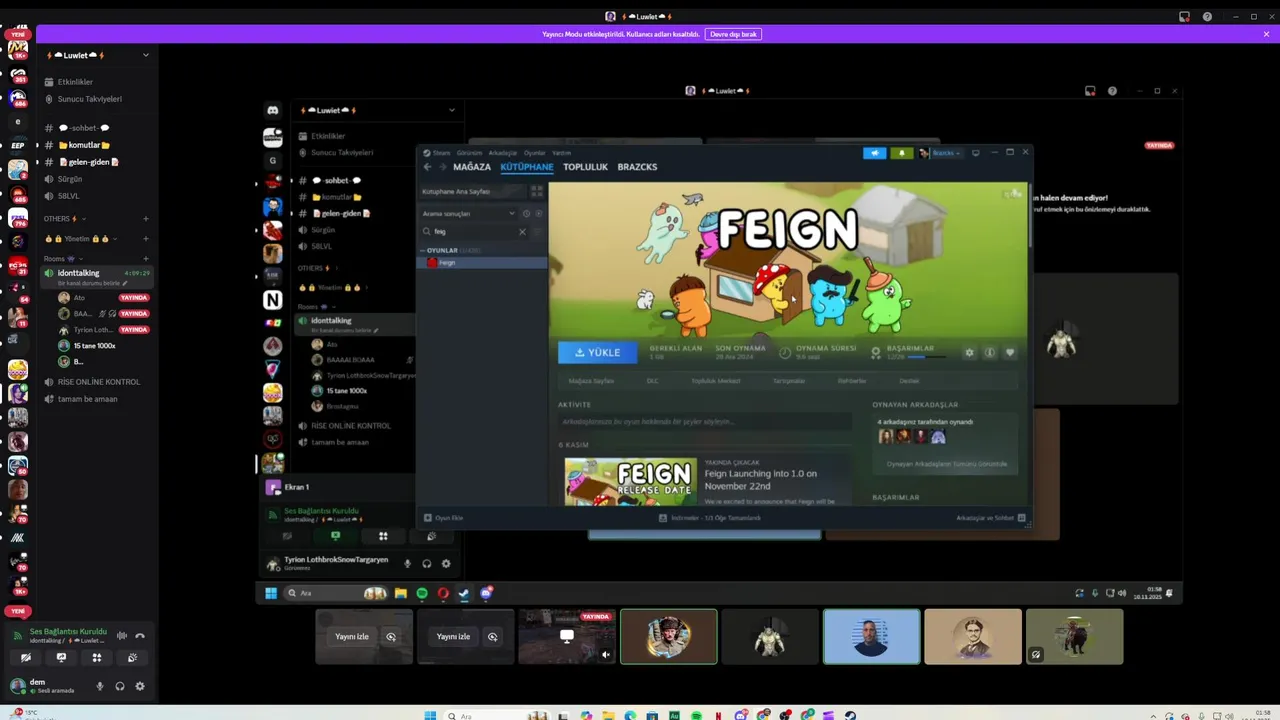
Task: Open MAĞAZA tab in streamed Steam window
Action: coord(472,167)
